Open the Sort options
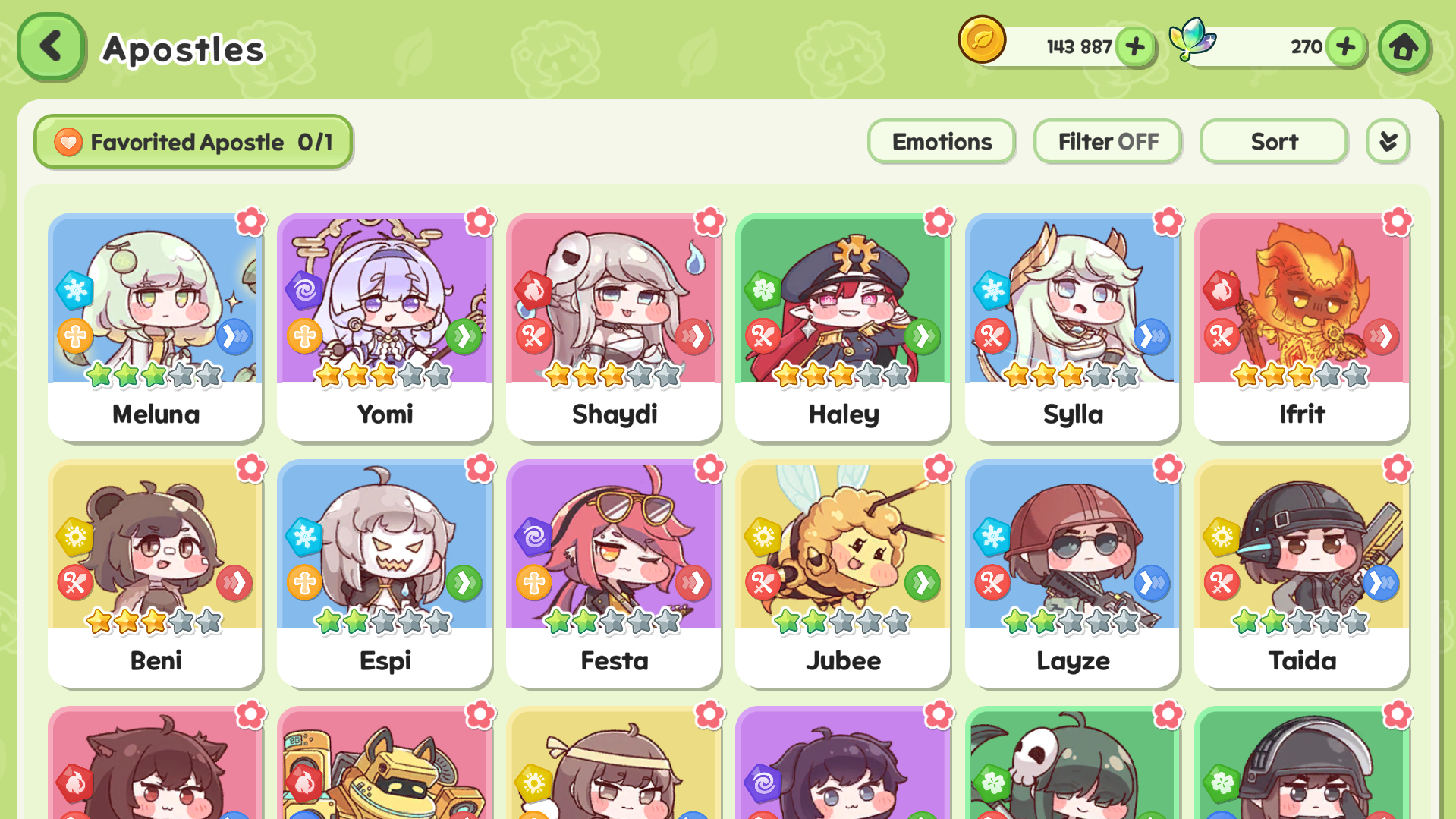Image resolution: width=1456 pixels, height=819 pixels. click(x=1274, y=142)
